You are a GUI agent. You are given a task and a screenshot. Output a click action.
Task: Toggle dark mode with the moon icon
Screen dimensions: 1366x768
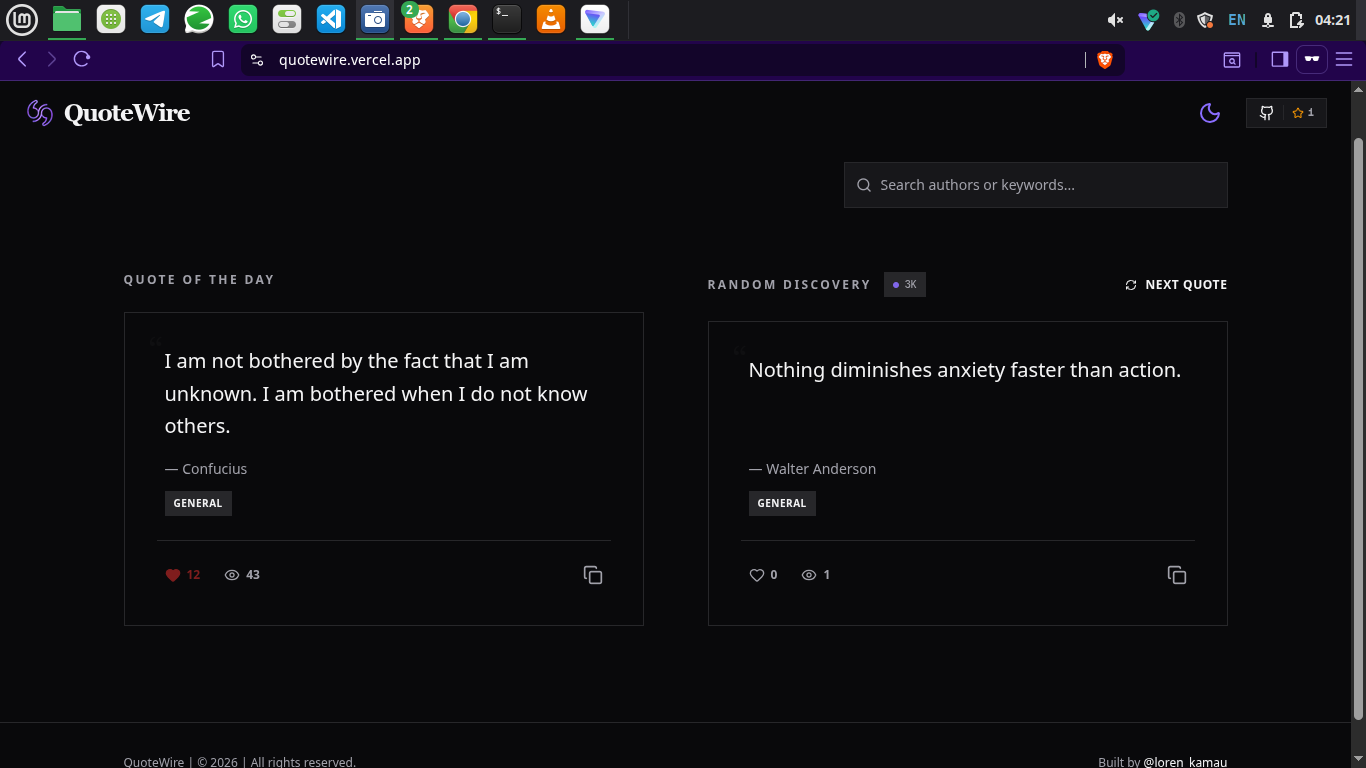(1210, 113)
